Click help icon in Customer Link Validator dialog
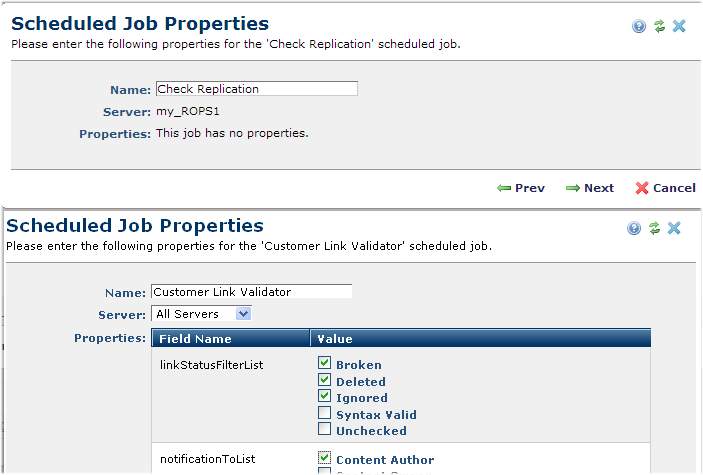Viewport: 703px width, 475px height. (x=634, y=228)
